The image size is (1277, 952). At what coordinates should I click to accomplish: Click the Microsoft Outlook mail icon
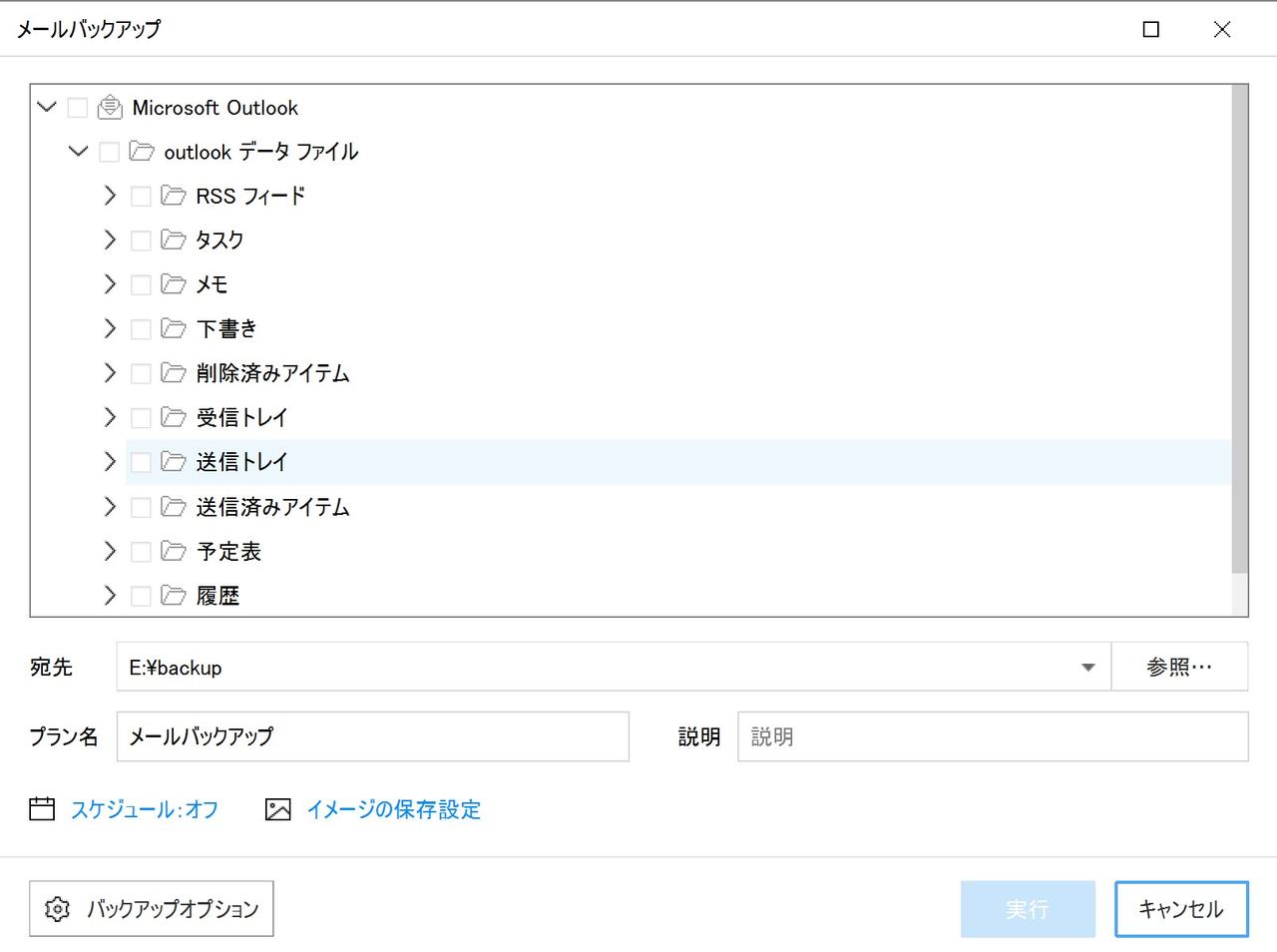click(110, 107)
